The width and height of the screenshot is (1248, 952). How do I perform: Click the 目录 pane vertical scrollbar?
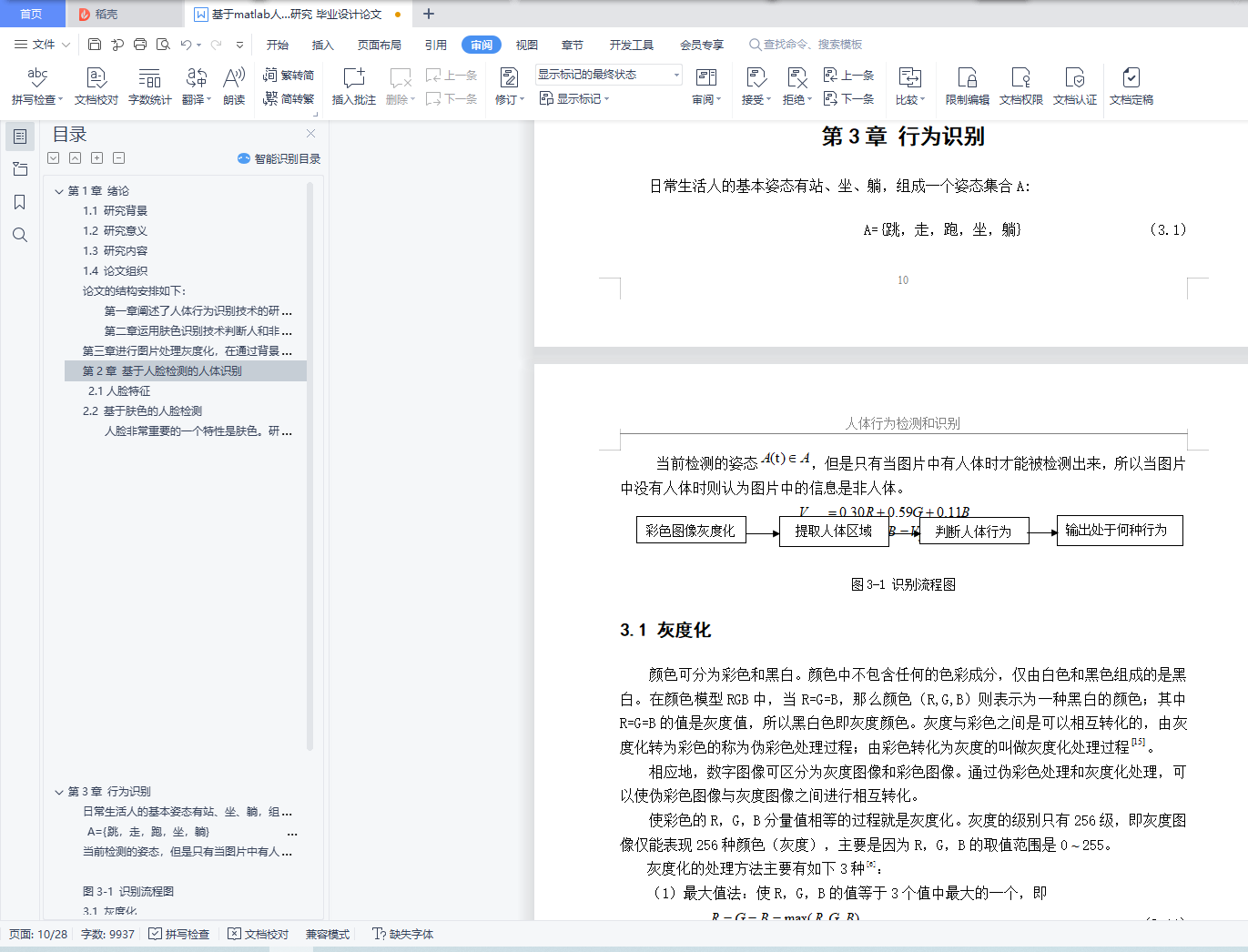tap(310, 466)
